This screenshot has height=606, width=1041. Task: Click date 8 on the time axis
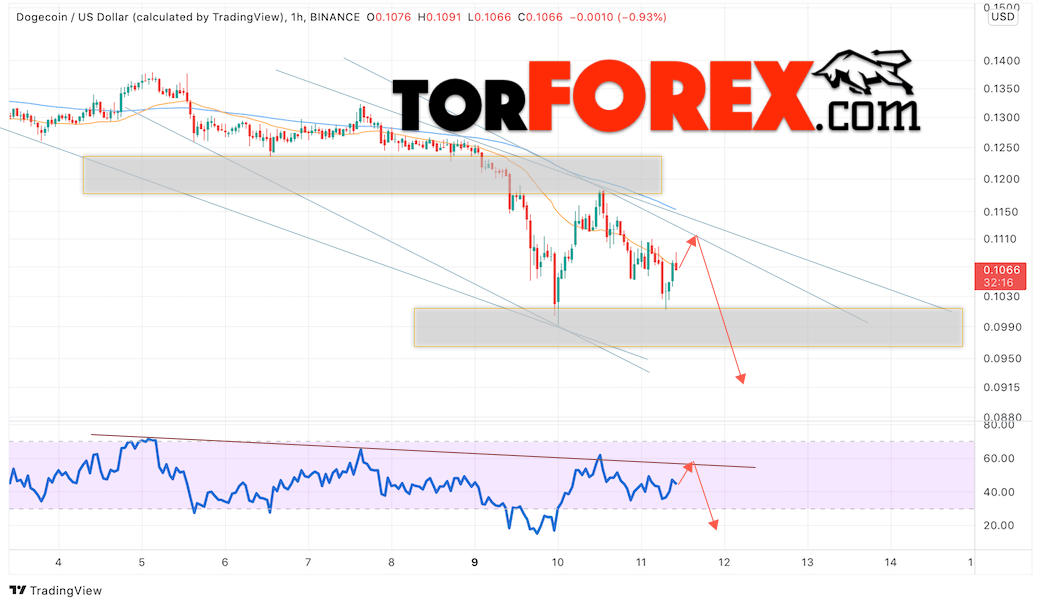[x=391, y=562]
